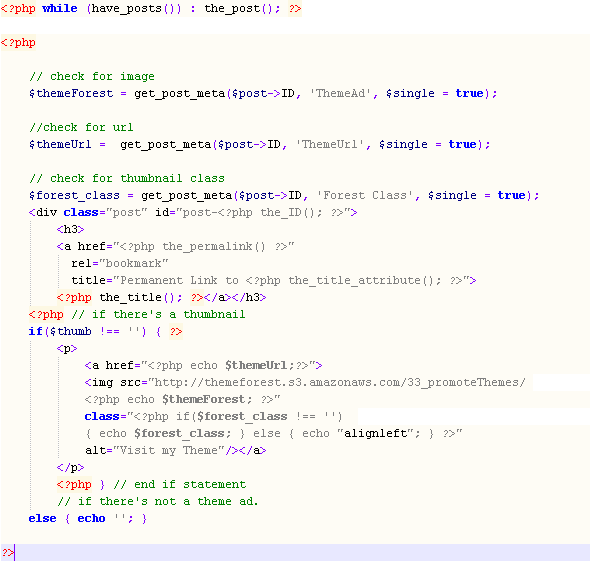Click the rel="bookmark" attribute

[120, 263]
